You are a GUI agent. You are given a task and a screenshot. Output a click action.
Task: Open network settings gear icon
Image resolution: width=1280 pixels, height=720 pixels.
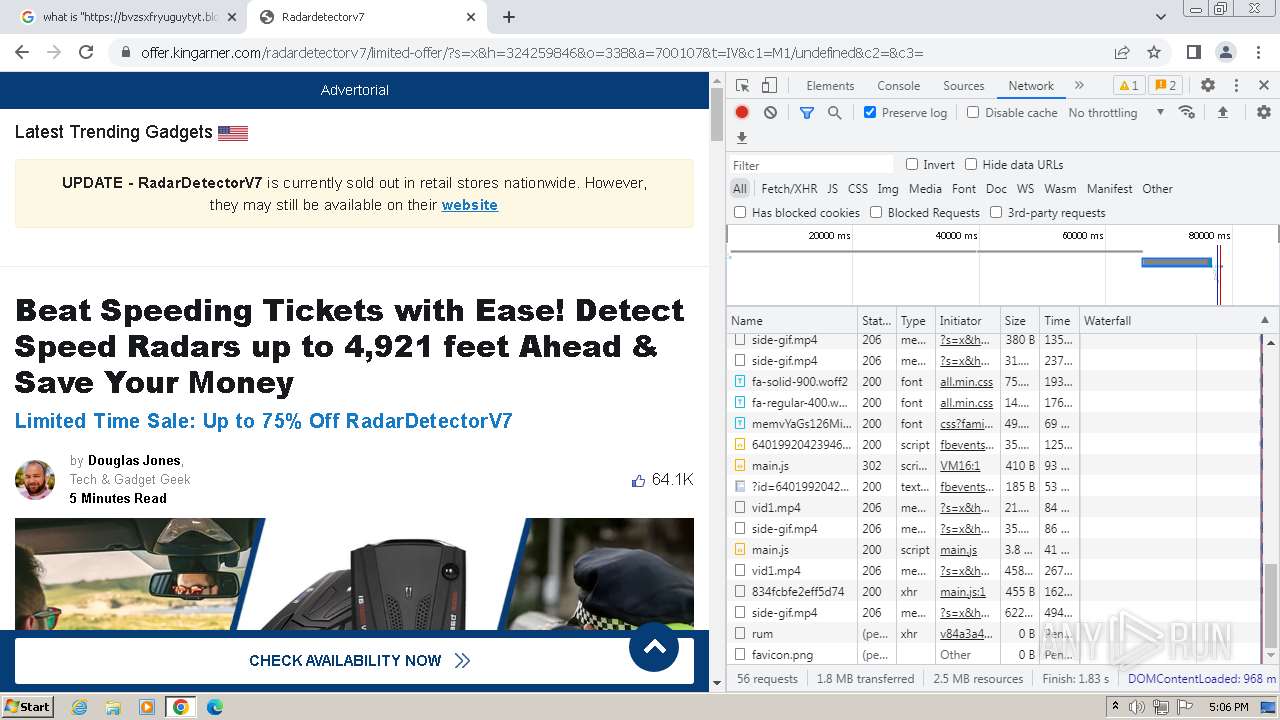1264,113
